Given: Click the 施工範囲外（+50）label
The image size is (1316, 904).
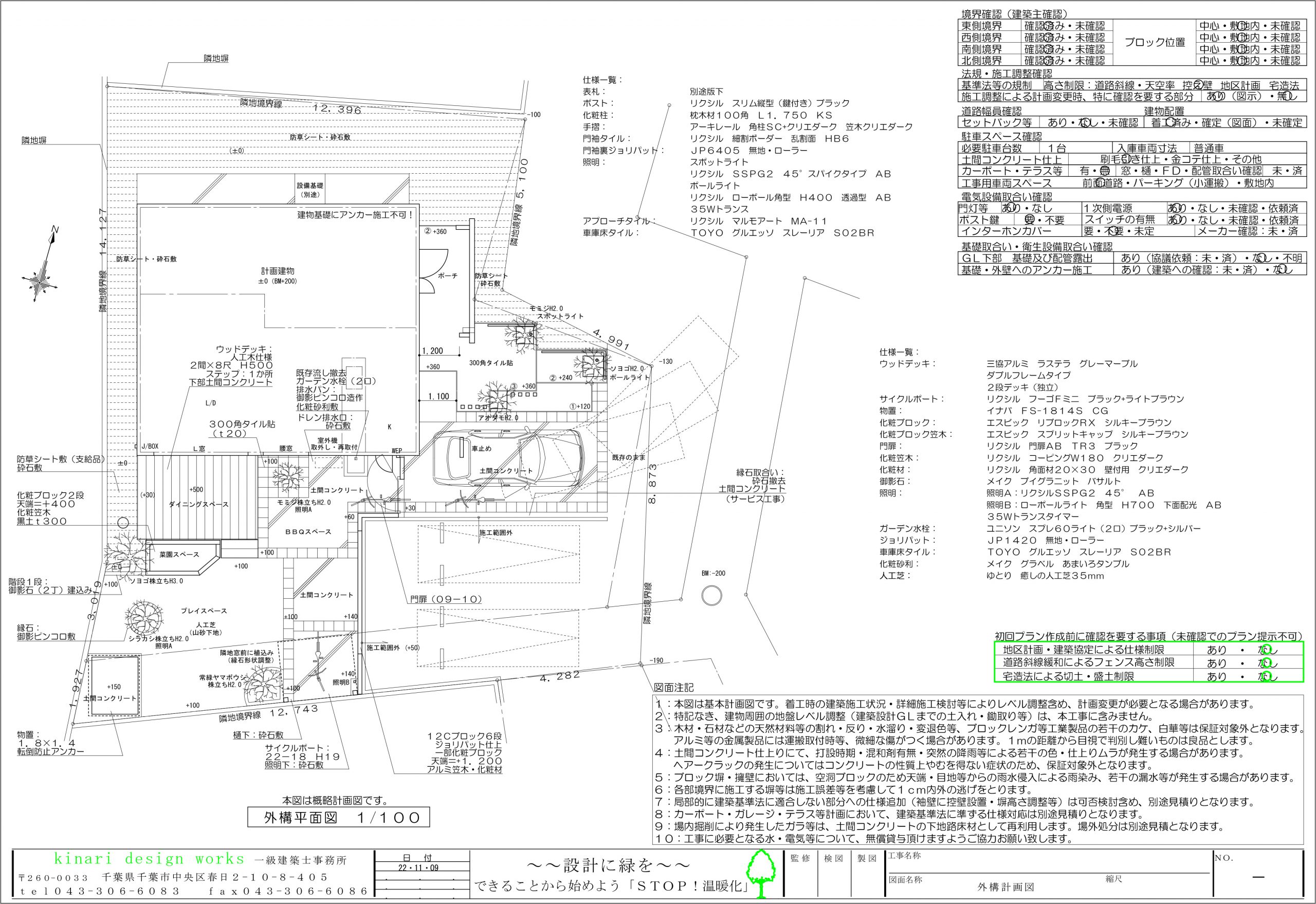Looking at the screenshot, I should click(393, 647).
